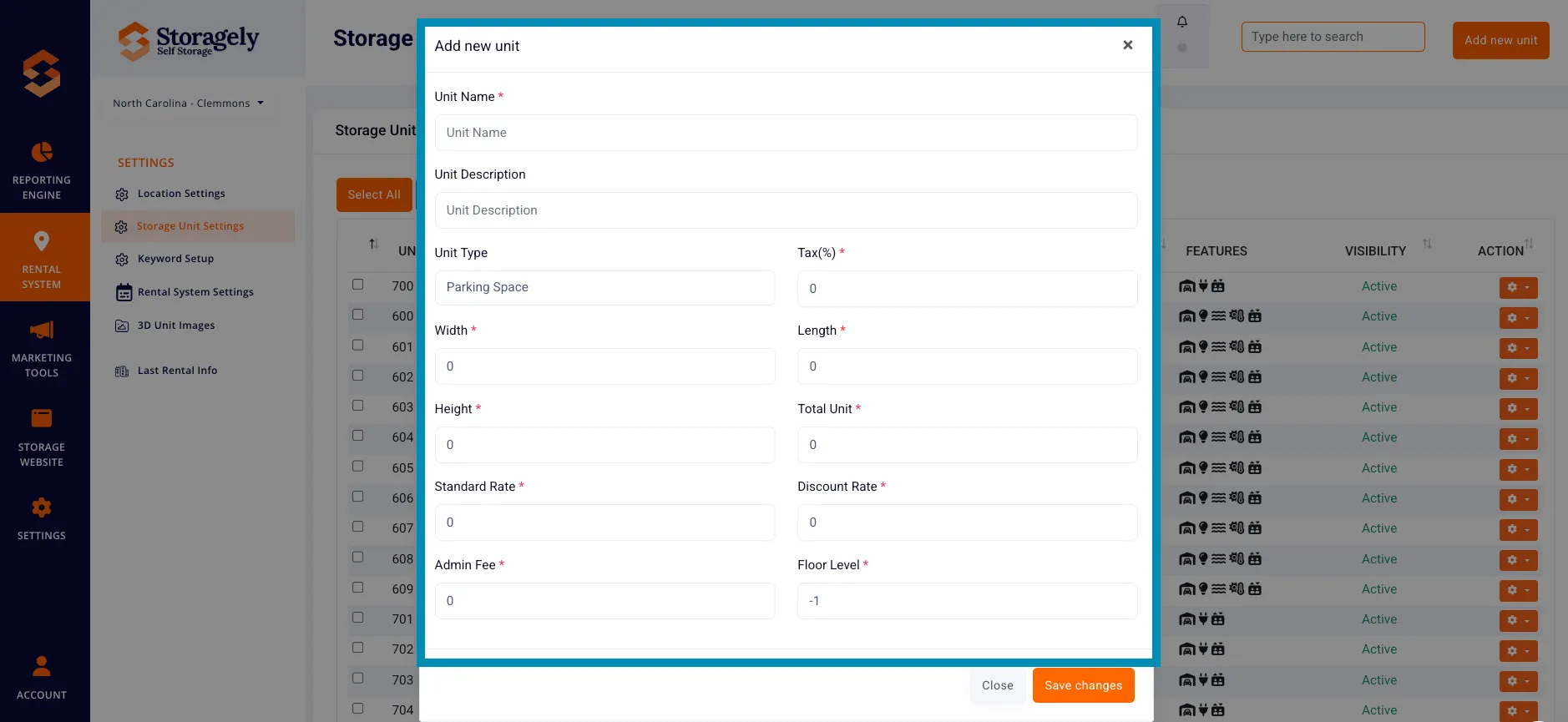Click the Active status for unit 601
The height and width of the screenshot is (722, 1568).
[1378, 347]
